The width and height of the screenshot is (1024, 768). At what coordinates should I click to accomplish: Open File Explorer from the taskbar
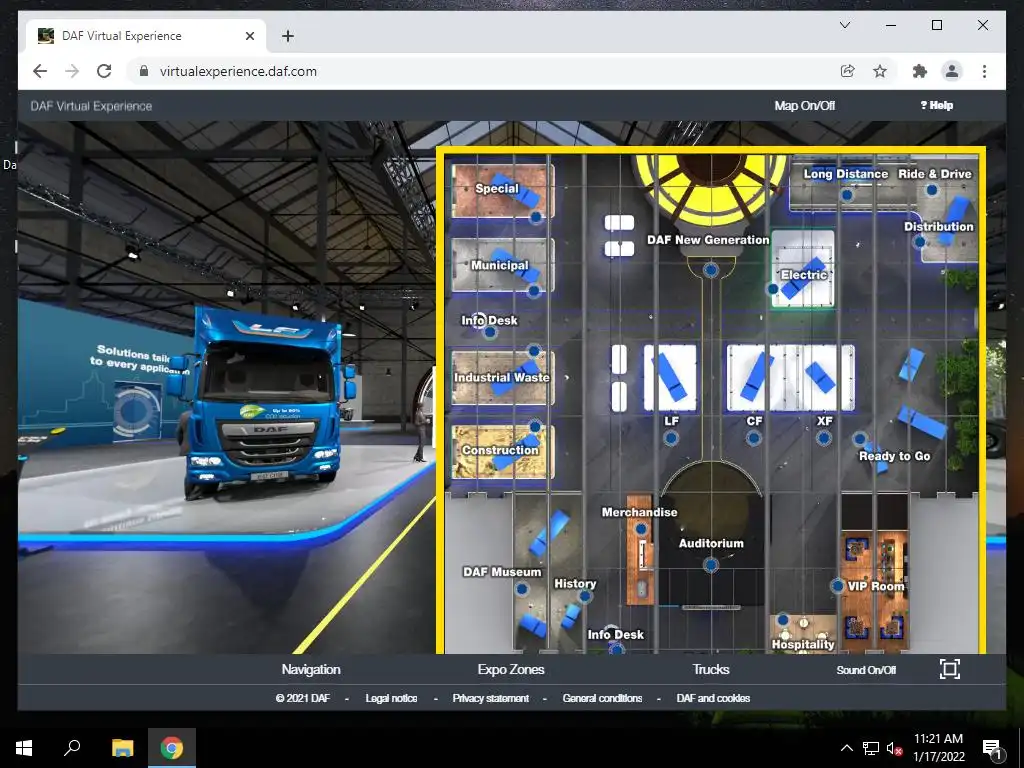(x=122, y=748)
